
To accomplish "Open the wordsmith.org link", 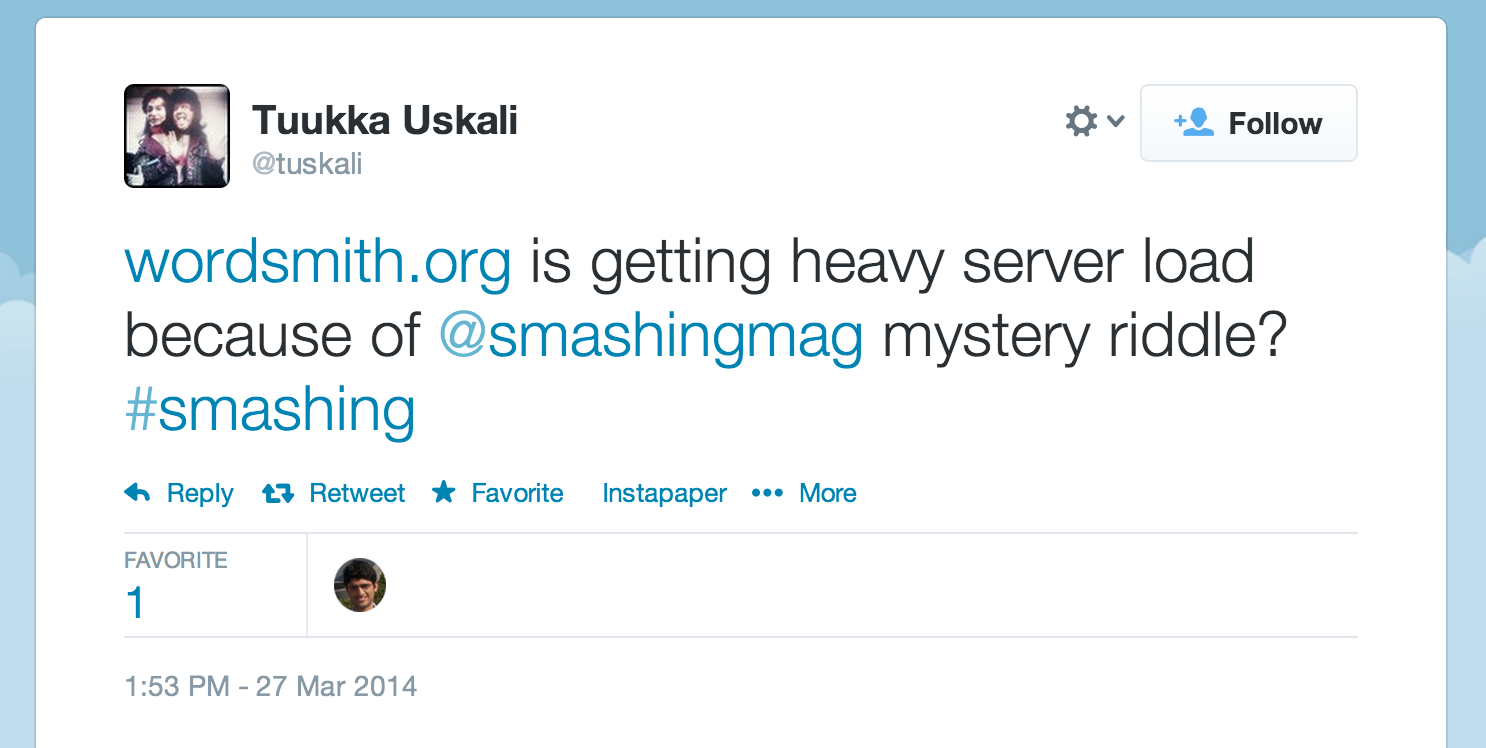I will (318, 263).
